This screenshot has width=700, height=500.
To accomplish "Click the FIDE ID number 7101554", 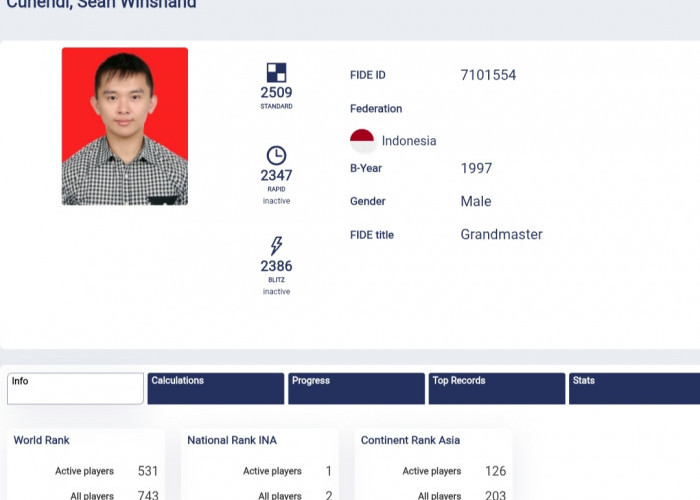I will [x=488, y=75].
